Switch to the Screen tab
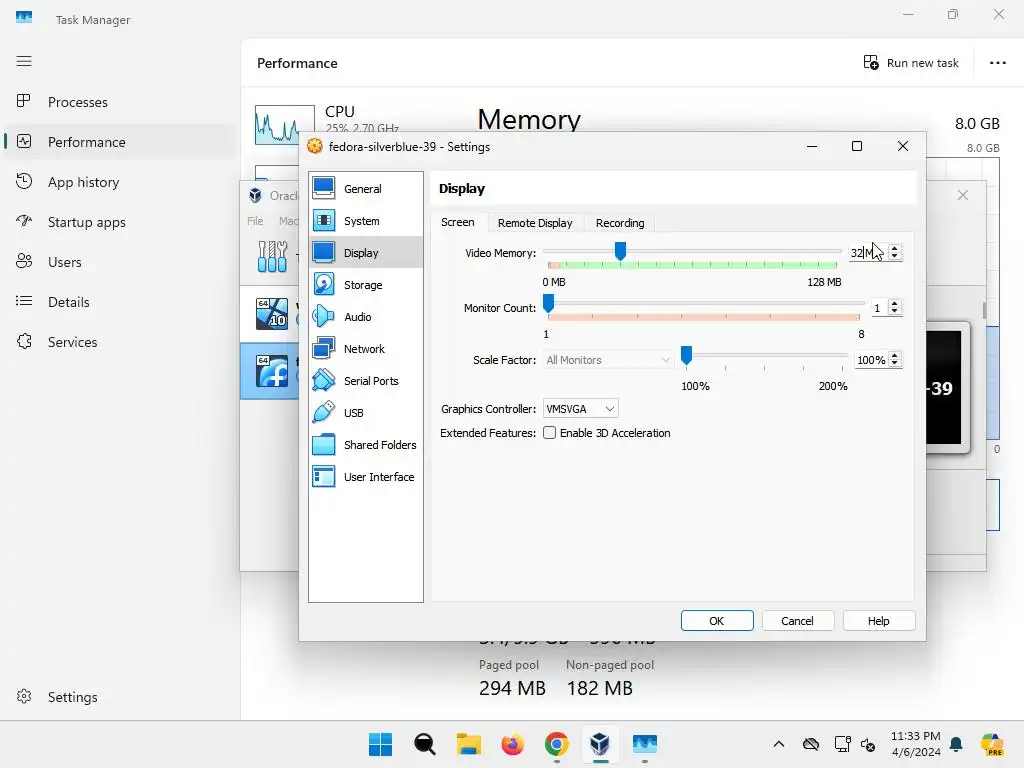 pyautogui.click(x=457, y=222)
